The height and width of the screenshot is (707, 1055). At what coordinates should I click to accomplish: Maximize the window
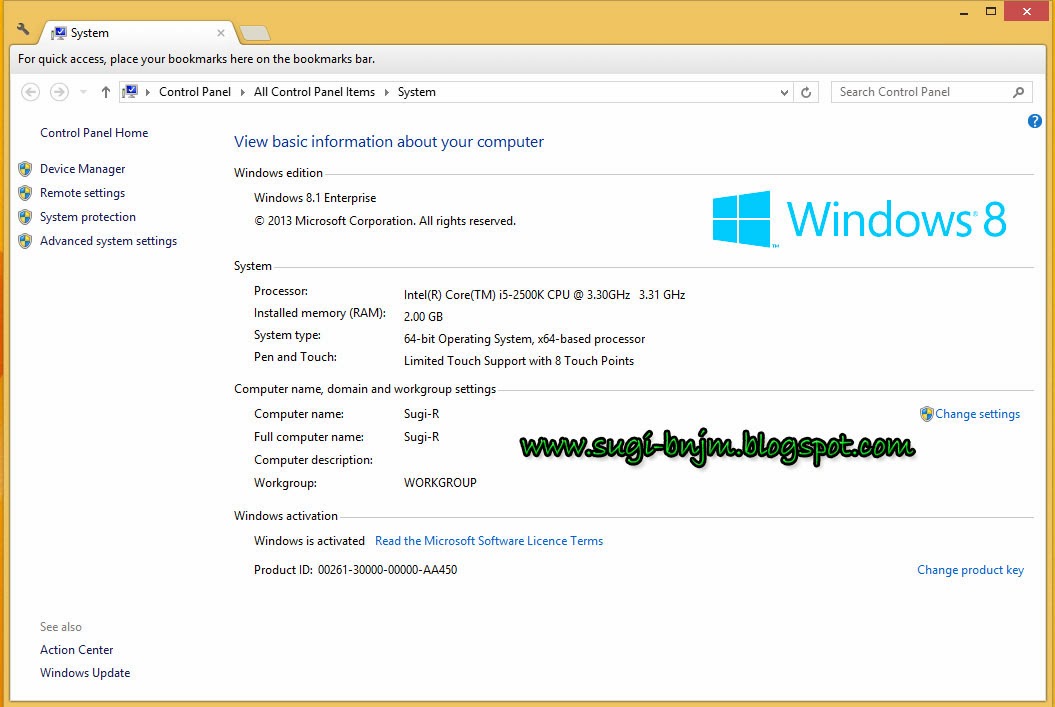pyautogui.click(x=991, y=11)
